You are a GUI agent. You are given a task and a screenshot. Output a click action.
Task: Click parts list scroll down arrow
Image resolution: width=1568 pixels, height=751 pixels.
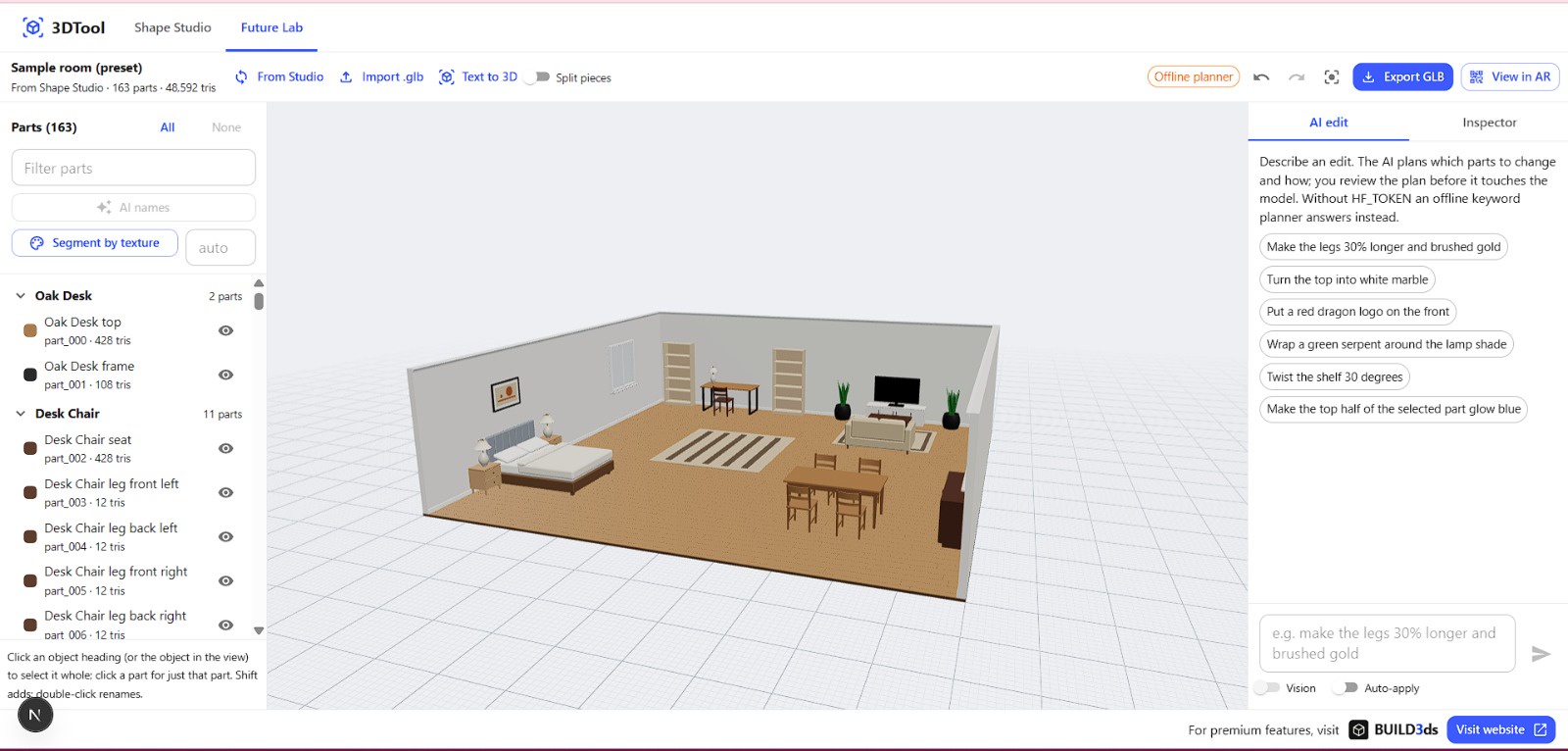click(x=259, y=630)
